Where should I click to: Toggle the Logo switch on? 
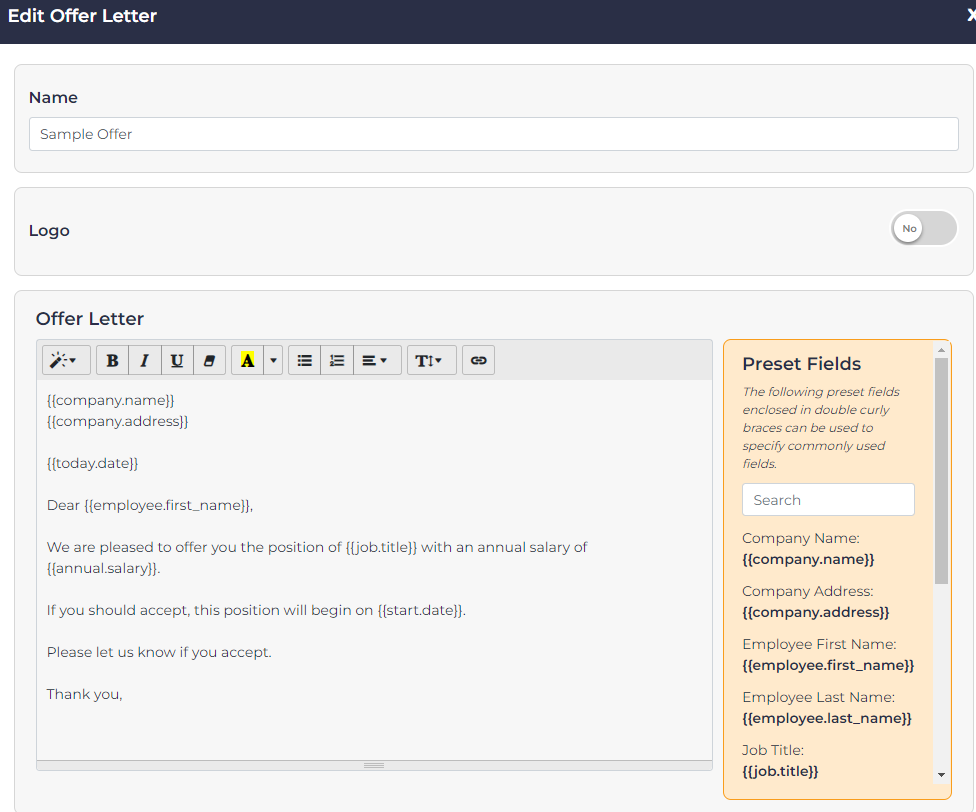click(923, 229)
